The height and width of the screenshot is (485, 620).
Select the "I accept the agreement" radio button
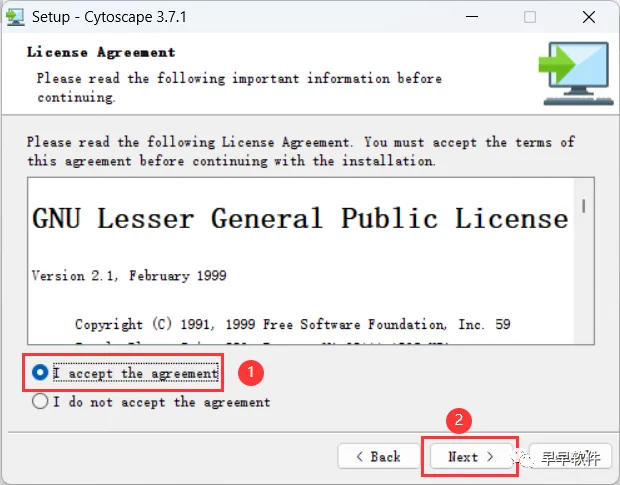point(40,372)
